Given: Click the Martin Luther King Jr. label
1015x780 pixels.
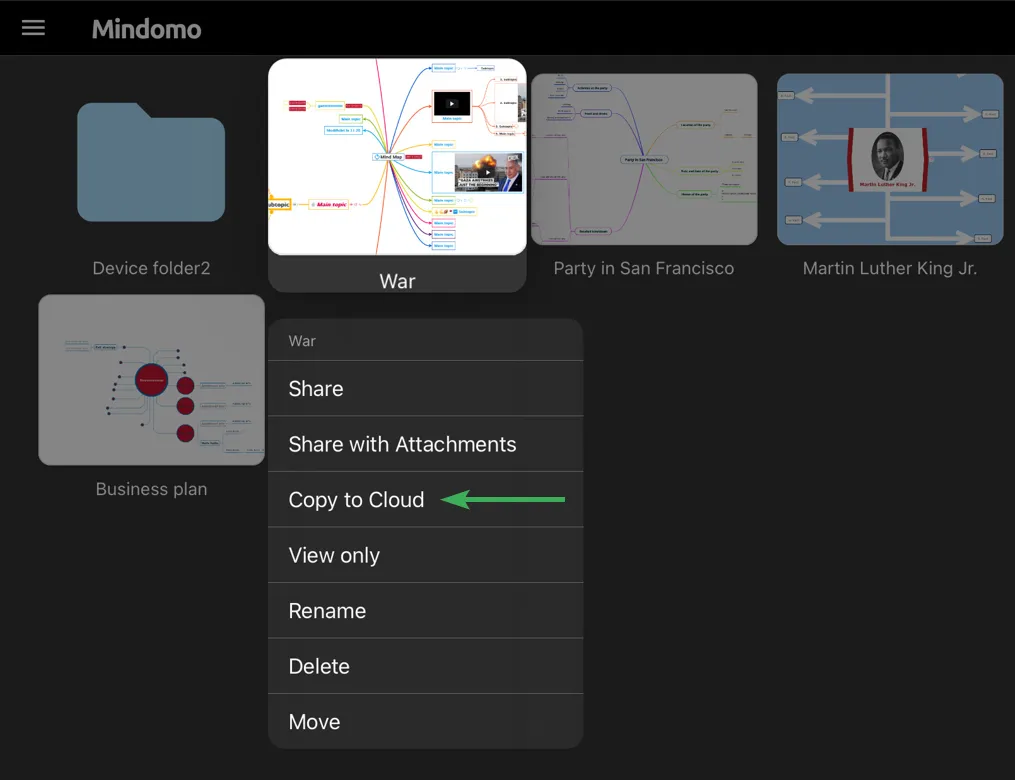Looking at the screenshot, I should 890,268.
